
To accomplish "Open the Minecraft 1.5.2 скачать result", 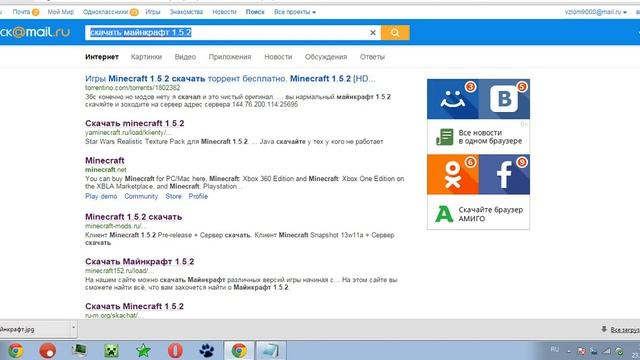I will point(133,217).
